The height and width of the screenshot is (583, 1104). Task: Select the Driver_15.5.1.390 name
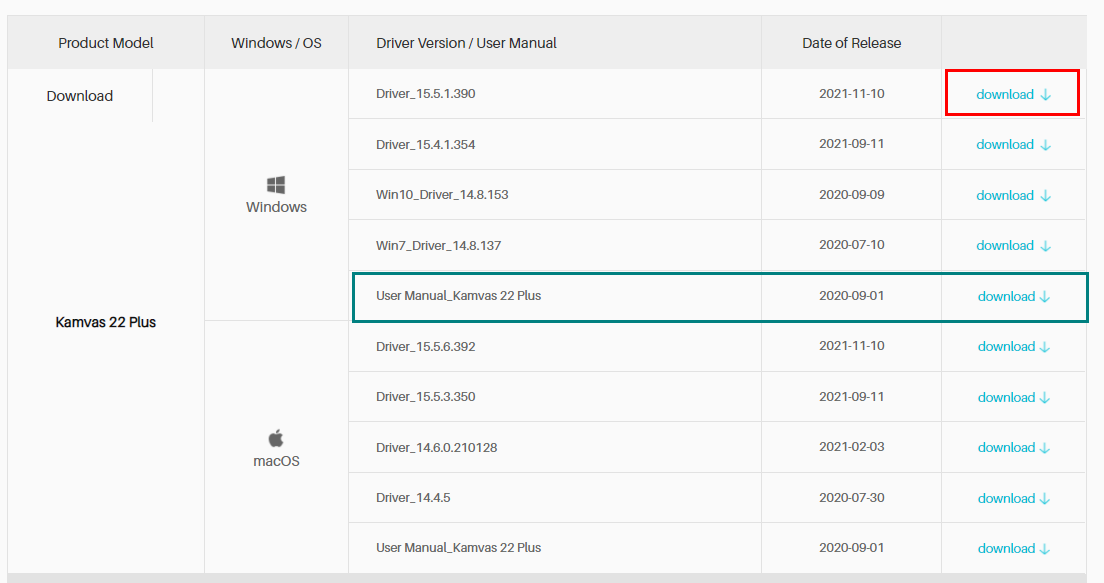tap(425, 94)
